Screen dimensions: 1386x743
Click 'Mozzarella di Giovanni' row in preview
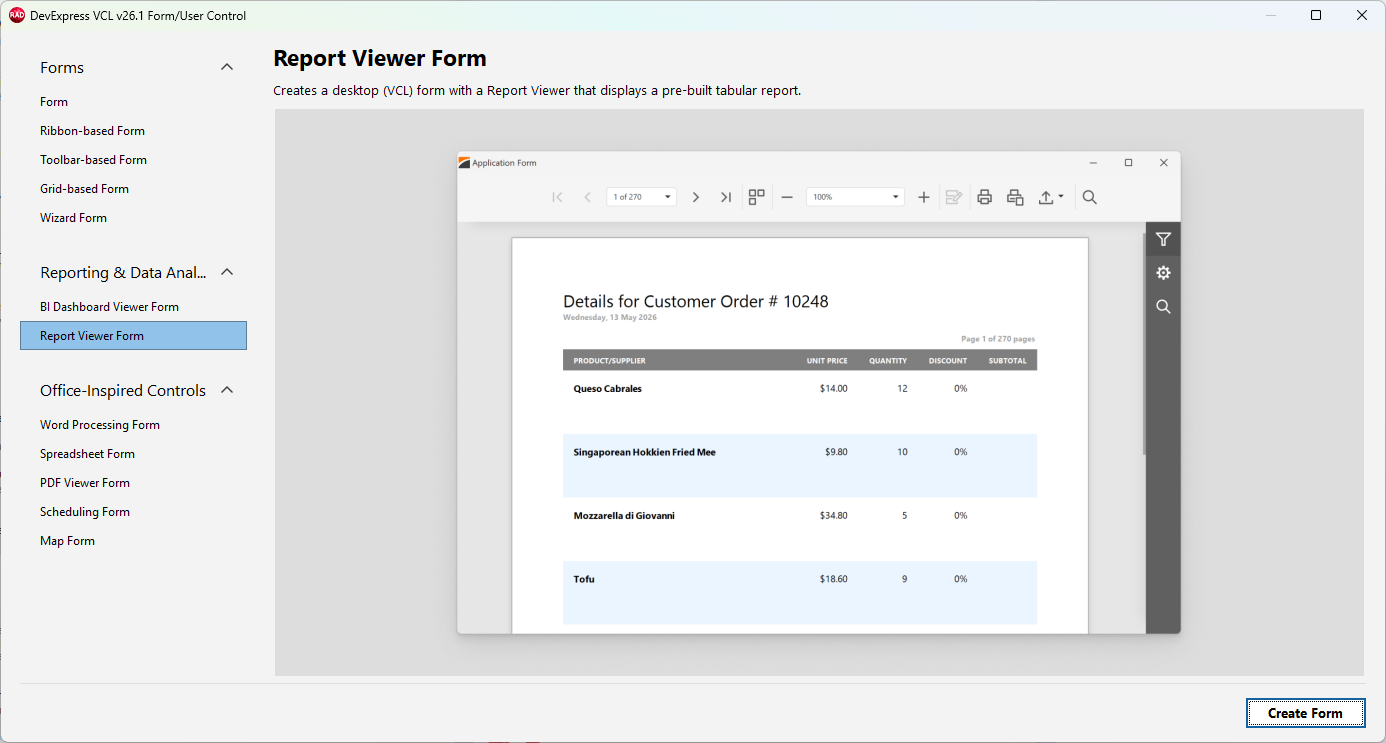pyautogui.click(x=800, y=529)
